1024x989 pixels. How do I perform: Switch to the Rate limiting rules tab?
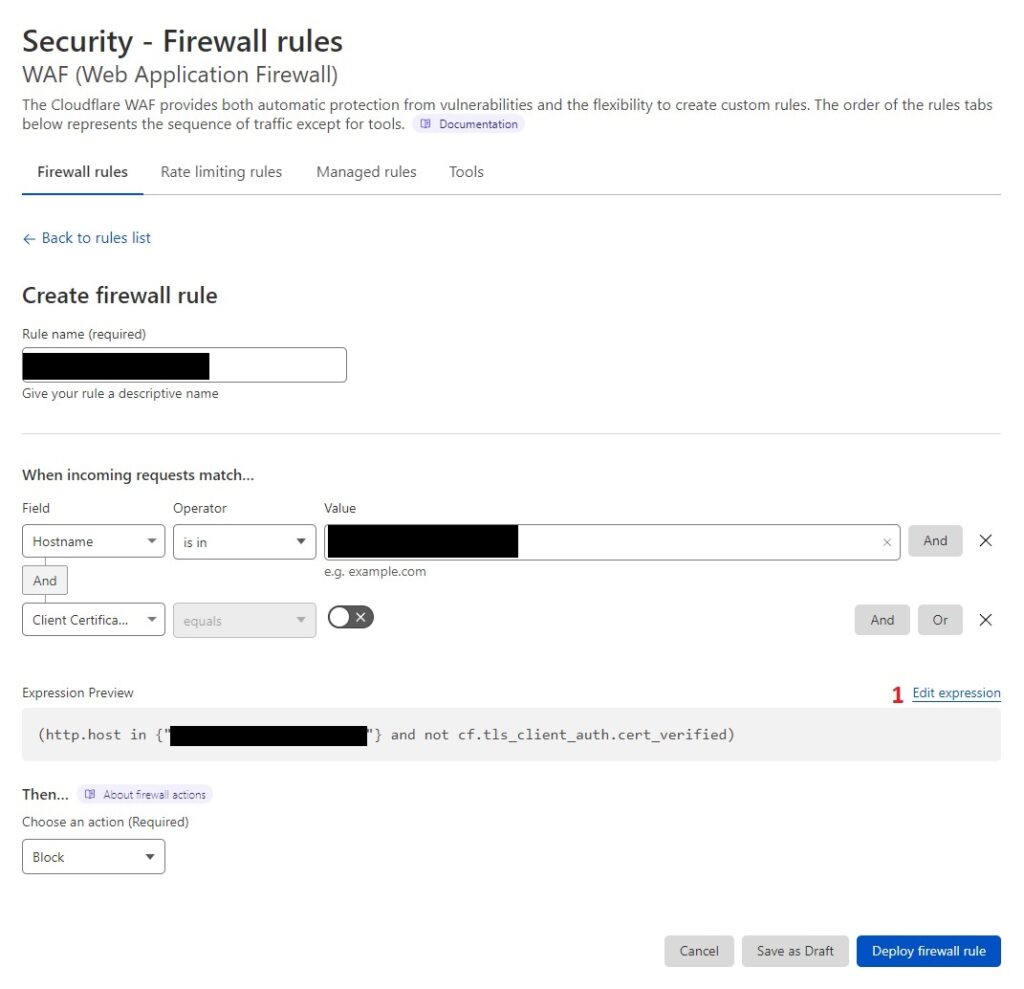(x=221, y=171)
